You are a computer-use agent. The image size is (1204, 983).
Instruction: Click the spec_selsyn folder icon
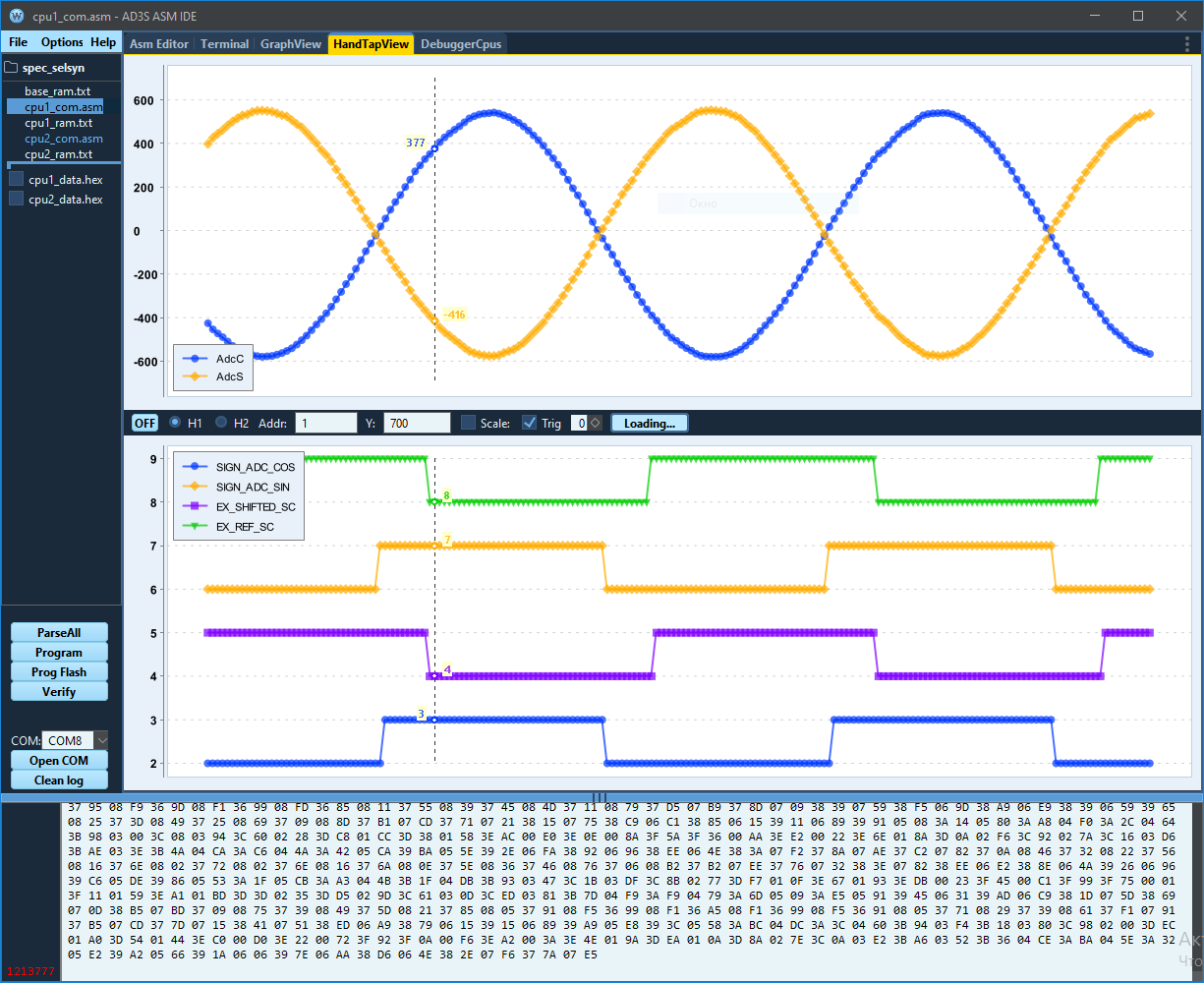[x=12, y=68]
